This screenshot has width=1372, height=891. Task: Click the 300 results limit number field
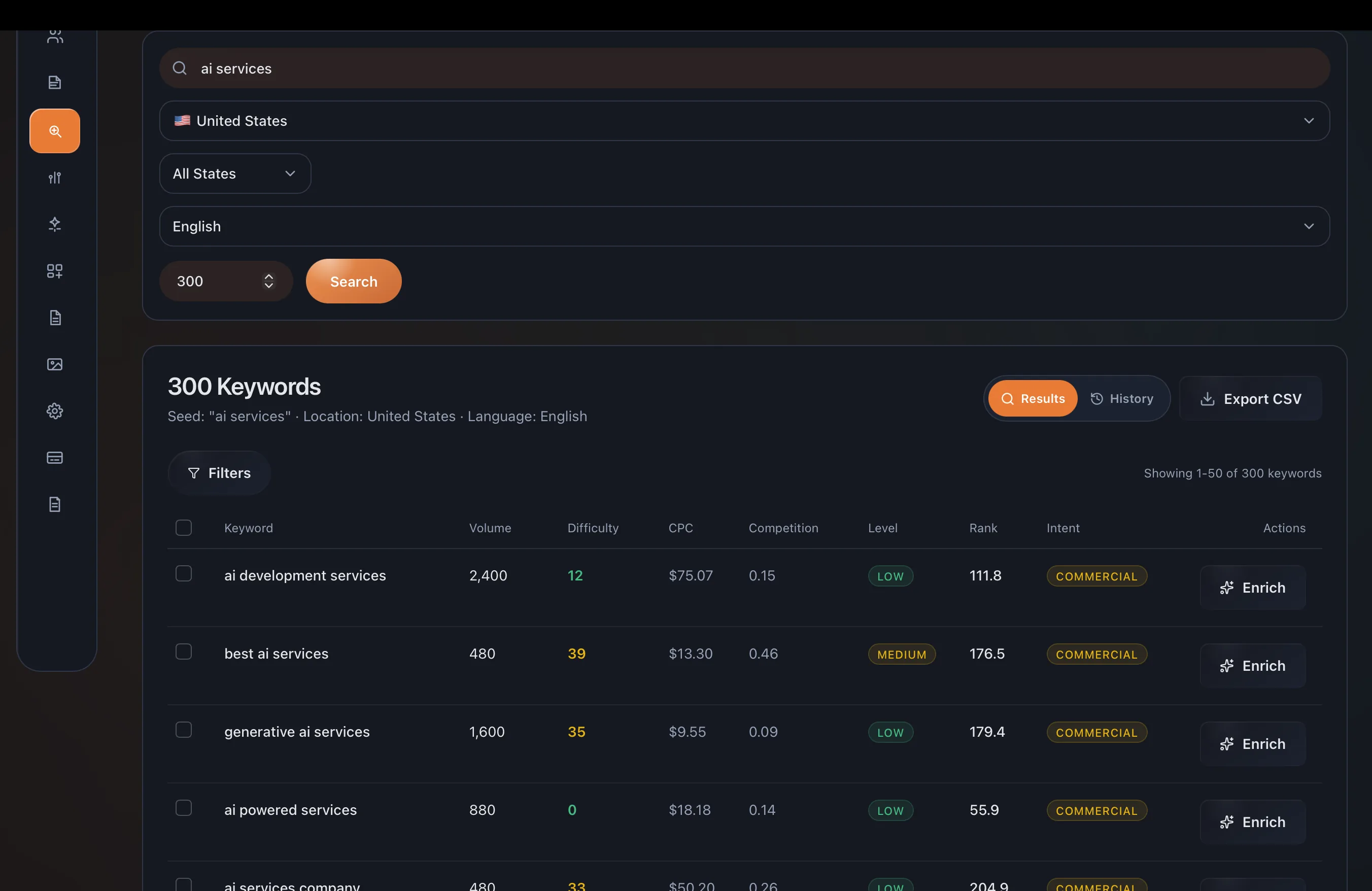[225, 281]
